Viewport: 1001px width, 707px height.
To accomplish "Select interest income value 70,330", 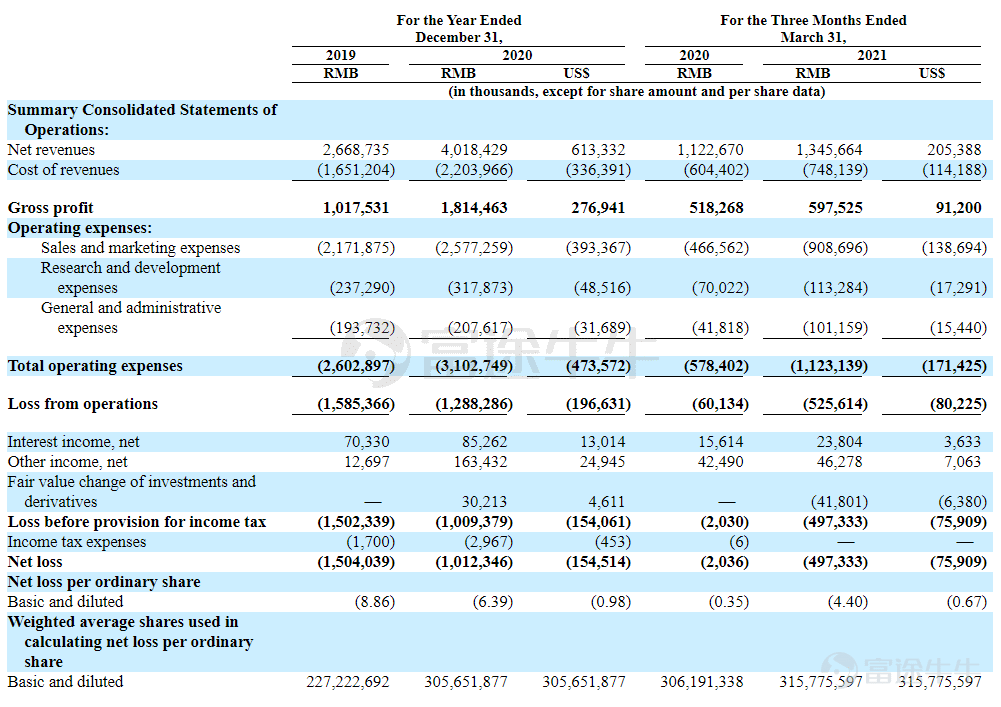I will pos(366,442).
